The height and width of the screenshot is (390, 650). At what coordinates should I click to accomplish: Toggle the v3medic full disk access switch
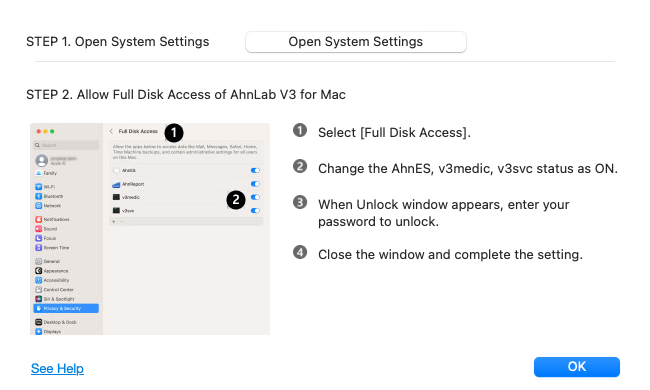click(x=255, y=197)
